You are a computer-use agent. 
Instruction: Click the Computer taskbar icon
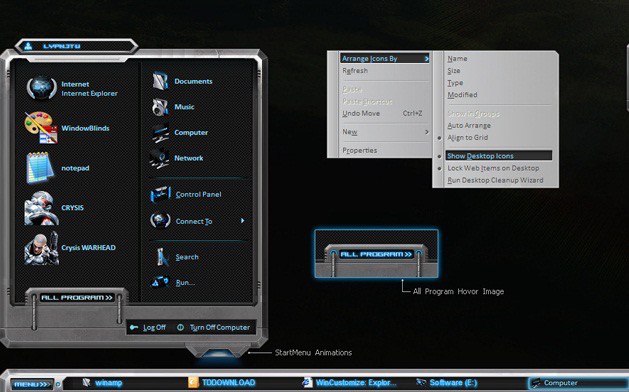click(536, 383)
